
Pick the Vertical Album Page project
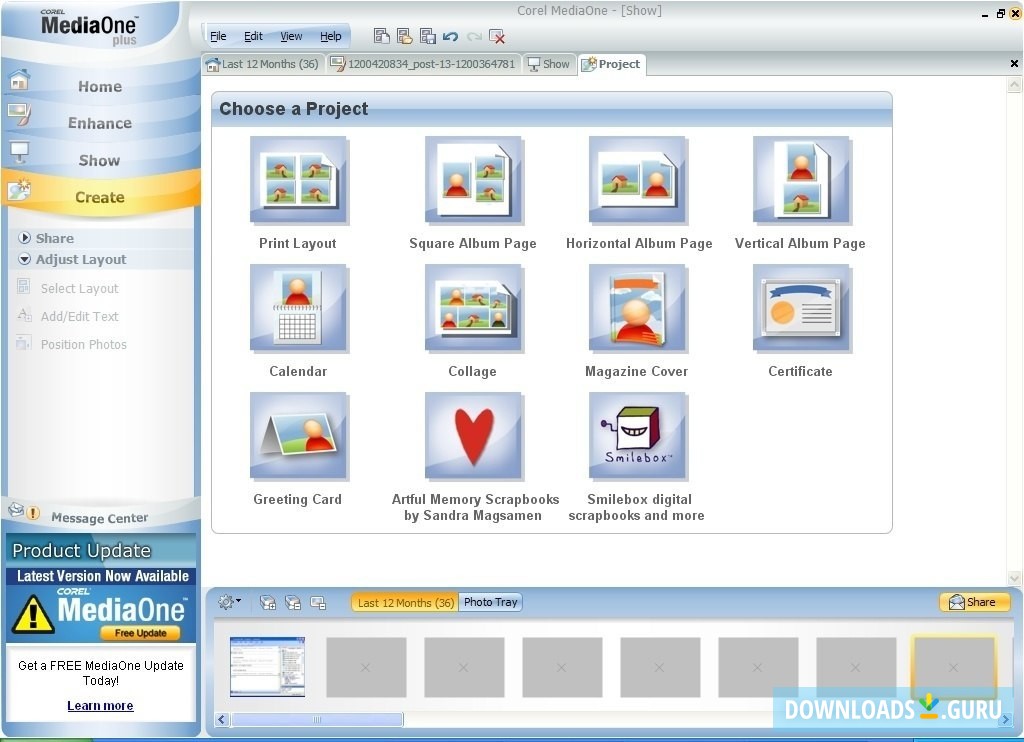[x=802, y=180]
